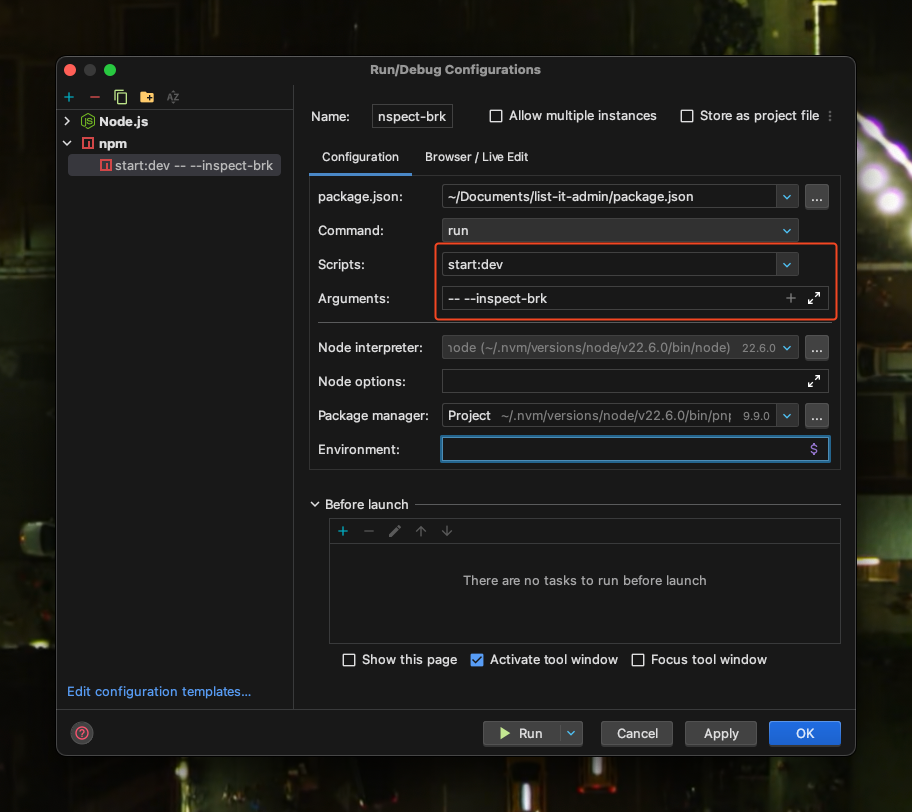912x812 pixels.
Task: Click the Copy Configuration icon
Action: click(121, 97)
